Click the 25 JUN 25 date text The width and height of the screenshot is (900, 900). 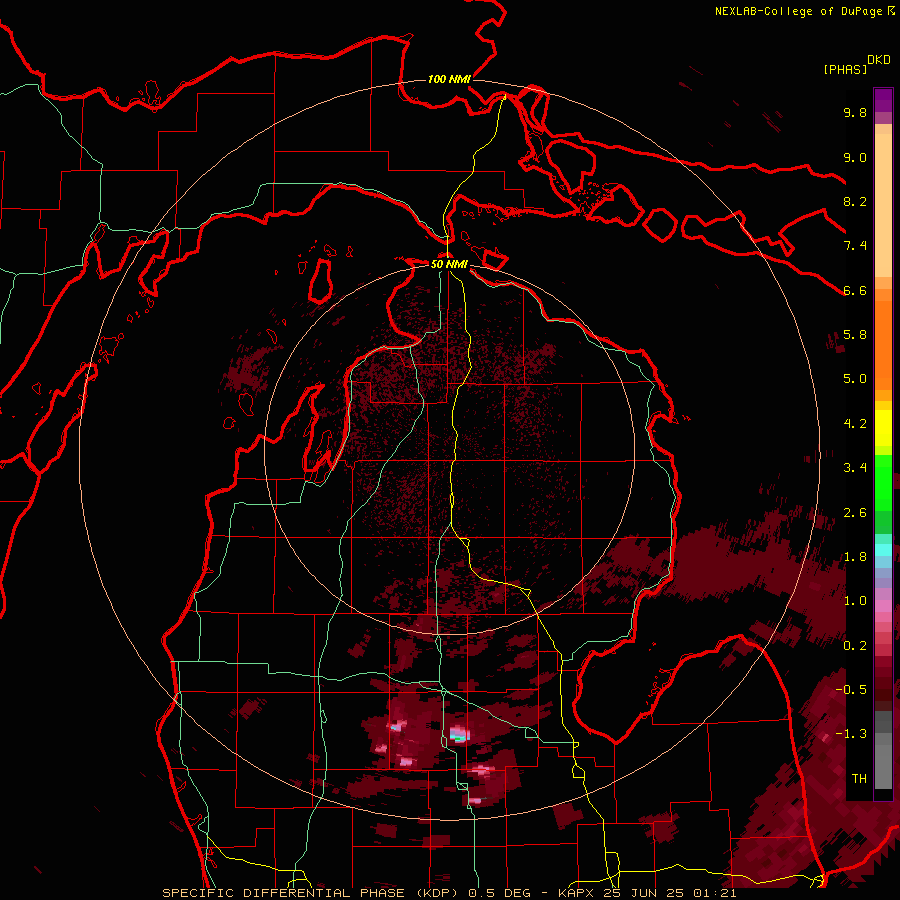(646, 893)
